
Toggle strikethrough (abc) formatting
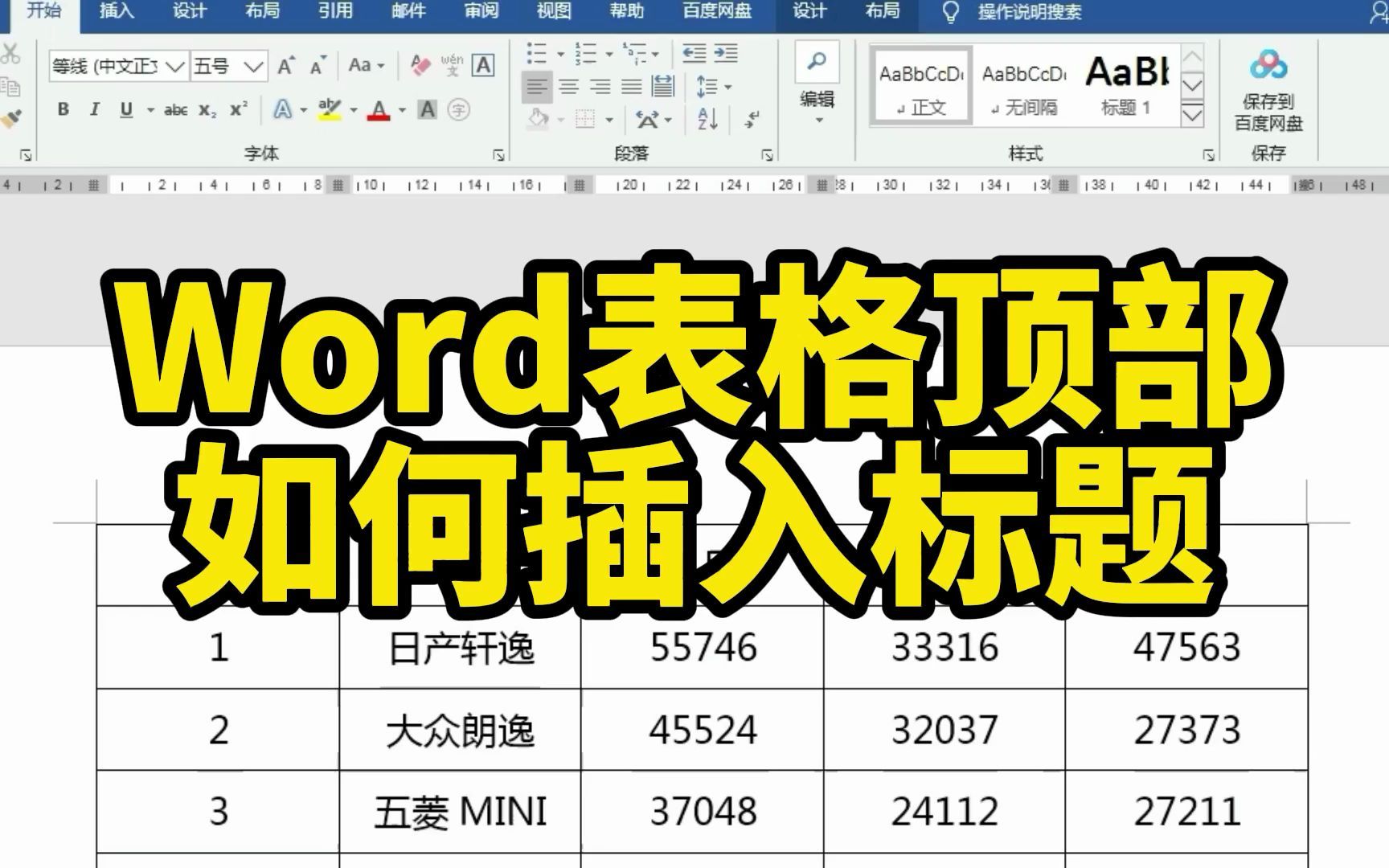(x=175, y=110)
